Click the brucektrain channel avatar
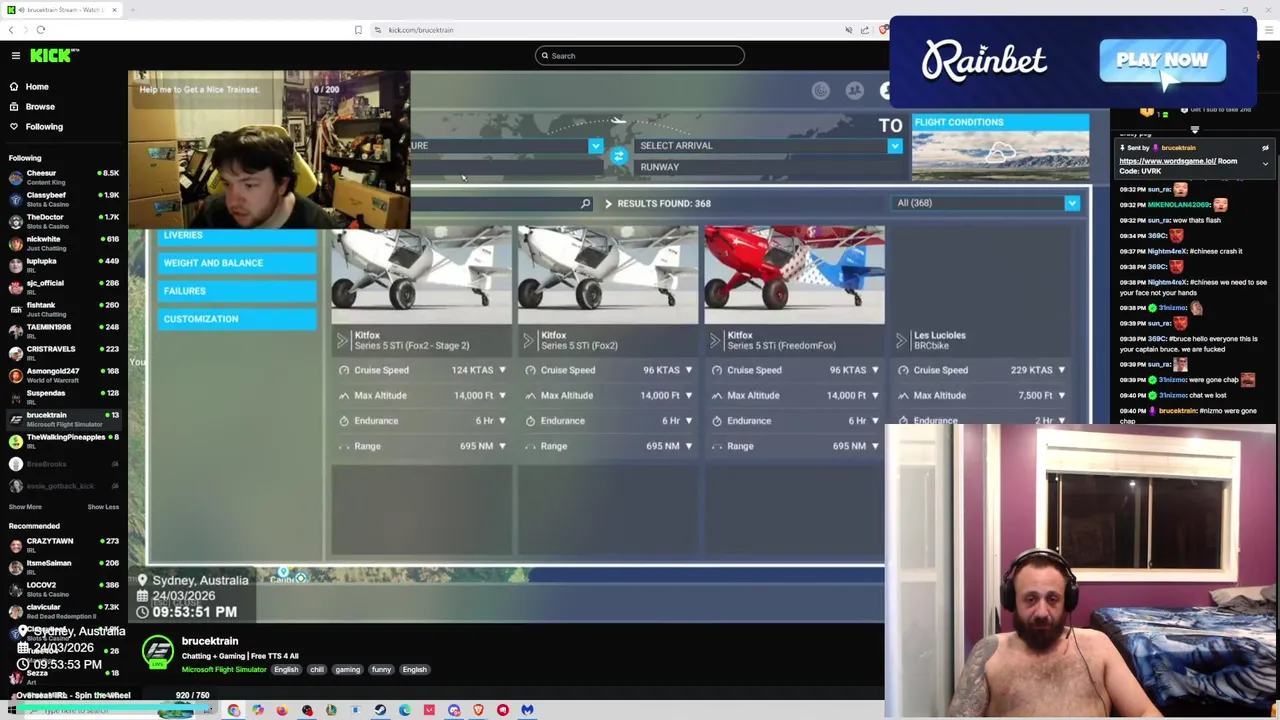 pyautogui.click(x=158, y=653)
